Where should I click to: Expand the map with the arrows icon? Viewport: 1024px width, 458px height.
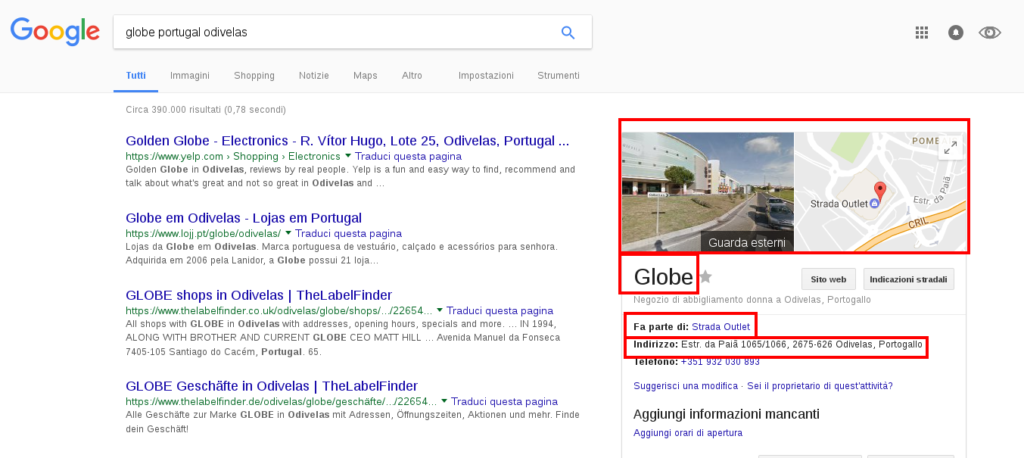[951, 148]
